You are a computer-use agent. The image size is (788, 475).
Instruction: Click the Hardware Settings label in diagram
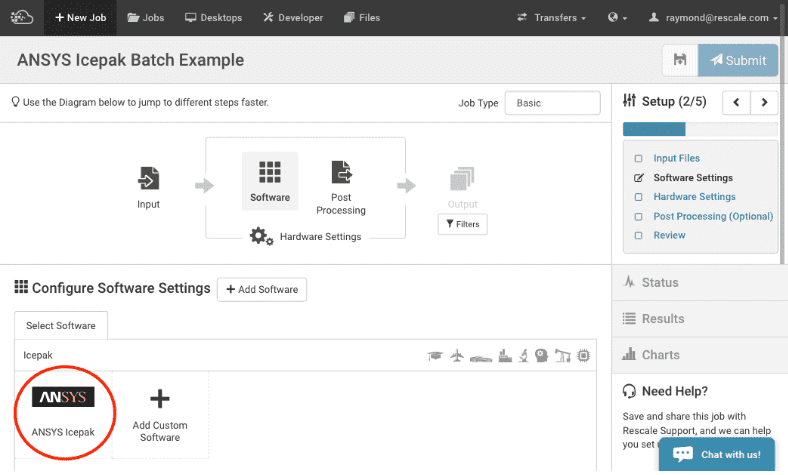click(321, 237)
